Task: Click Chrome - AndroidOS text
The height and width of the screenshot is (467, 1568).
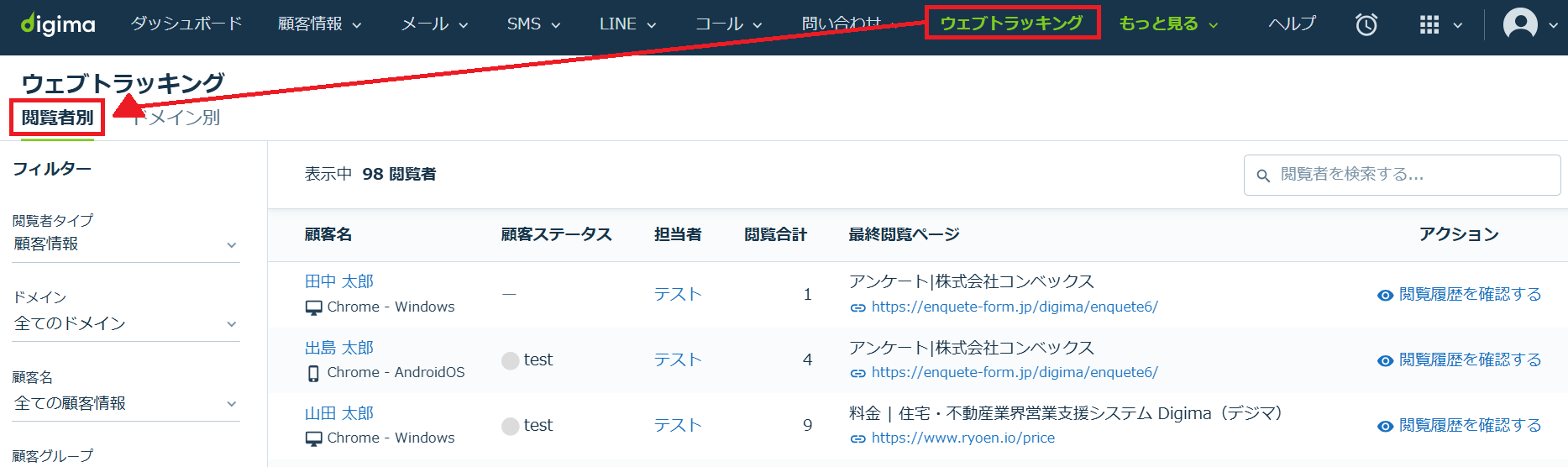Action: (x=396, y=372)
